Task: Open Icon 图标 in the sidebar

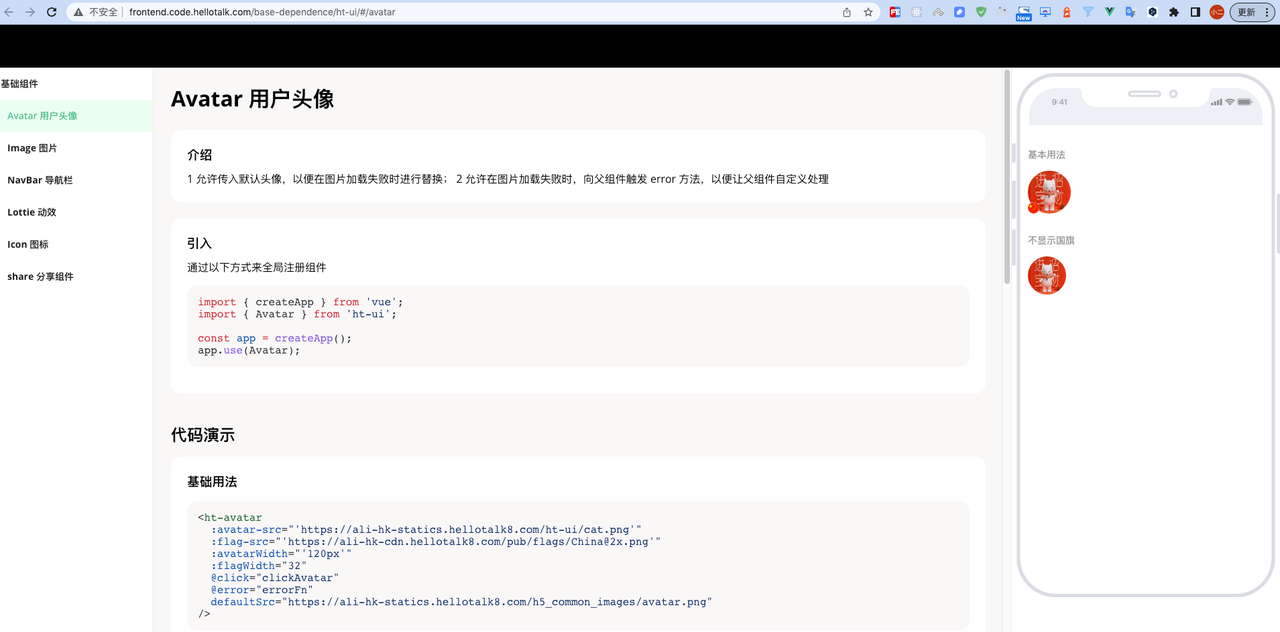Action: [28, 244]
